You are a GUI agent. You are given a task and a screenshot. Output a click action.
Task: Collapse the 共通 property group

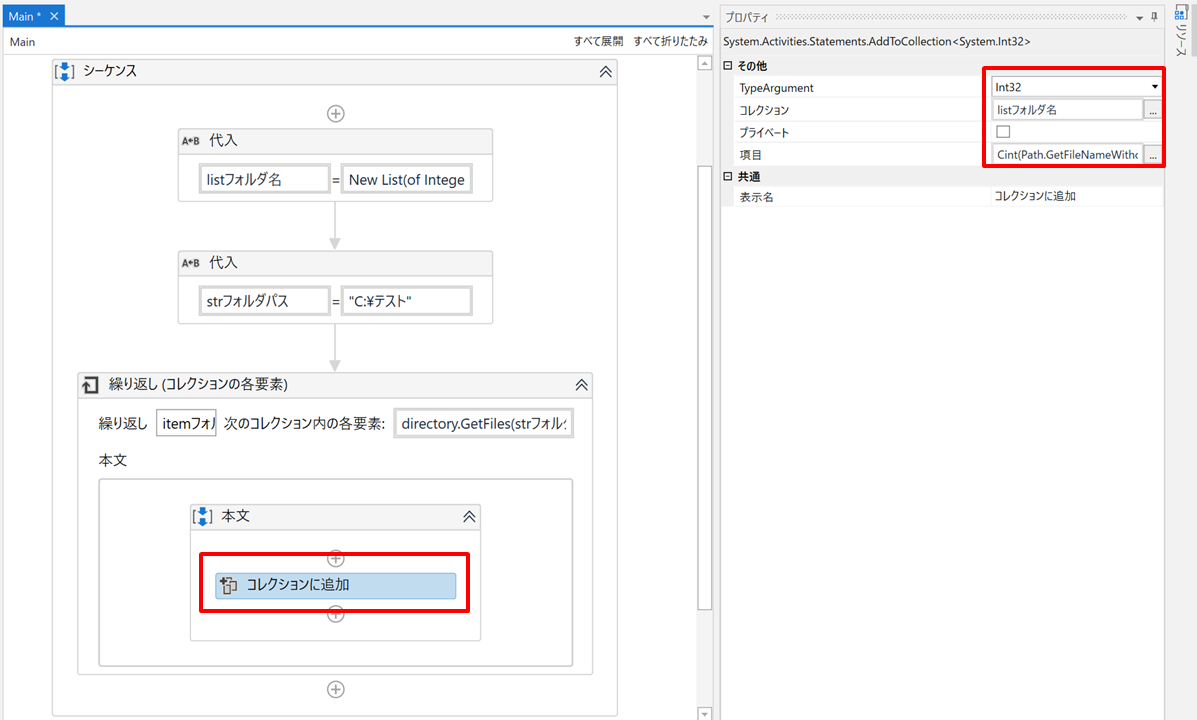pos(728,176)
